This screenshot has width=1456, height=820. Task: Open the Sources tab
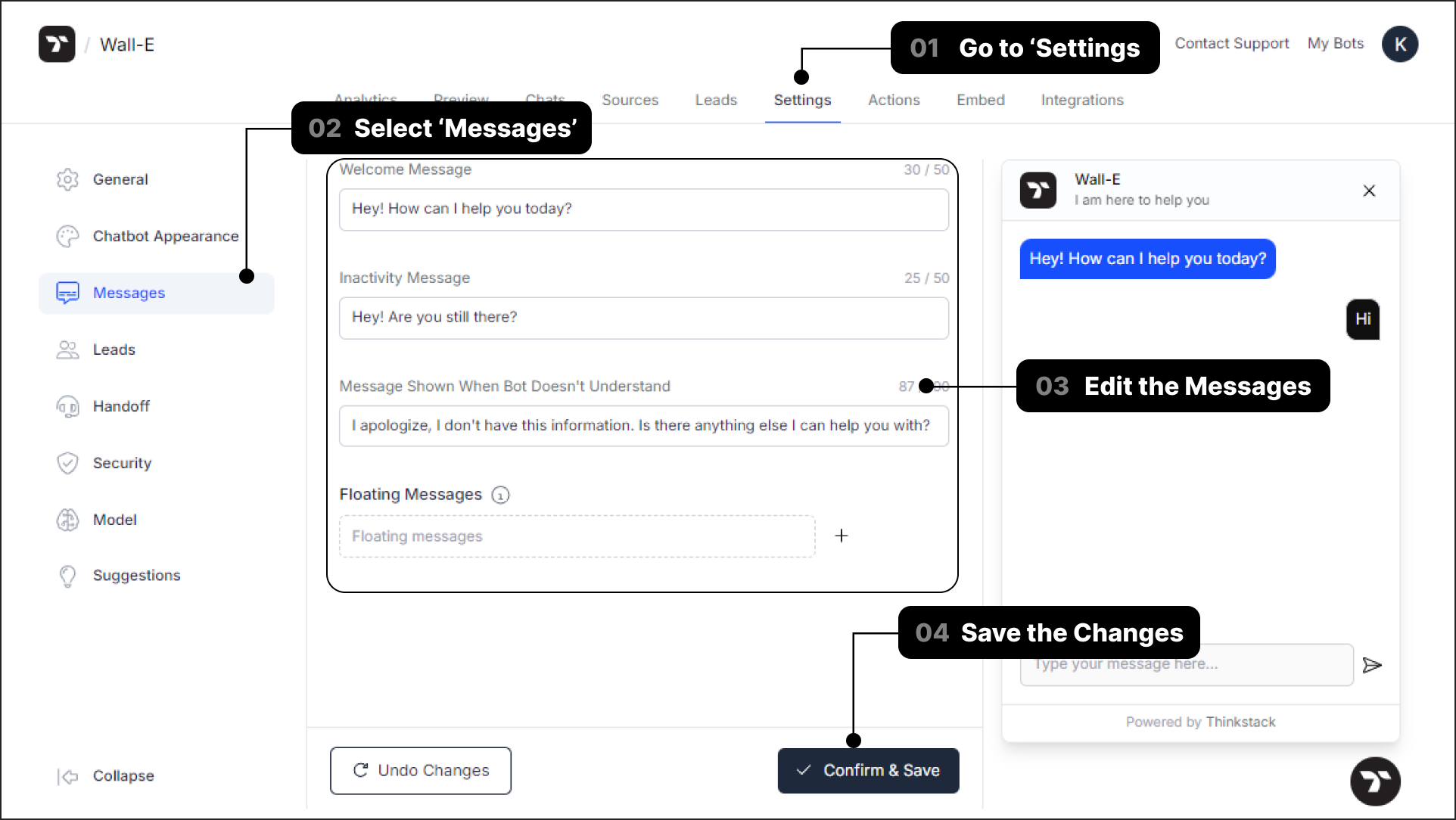tap(630, 100)
